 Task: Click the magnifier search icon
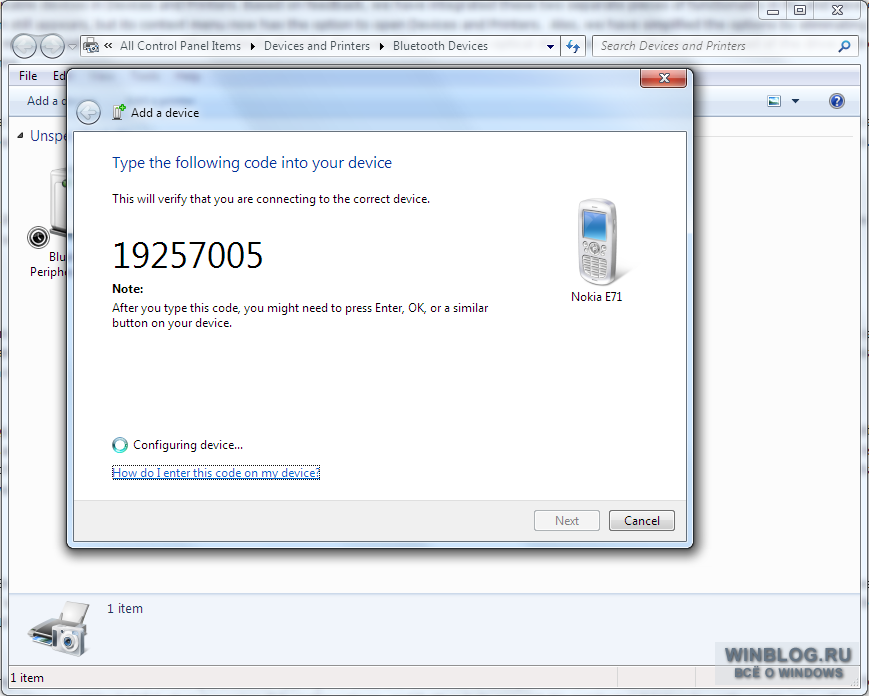point(844,47)
